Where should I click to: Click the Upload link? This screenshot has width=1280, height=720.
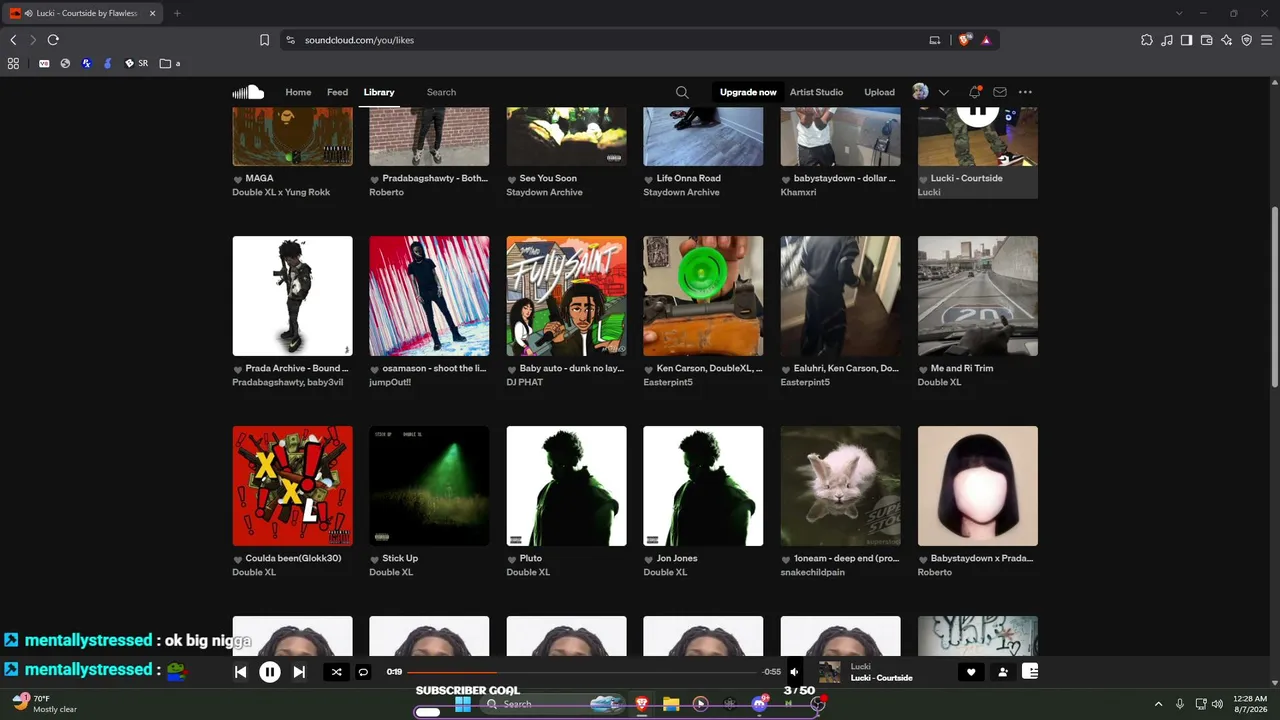click(x=879, y=92)
